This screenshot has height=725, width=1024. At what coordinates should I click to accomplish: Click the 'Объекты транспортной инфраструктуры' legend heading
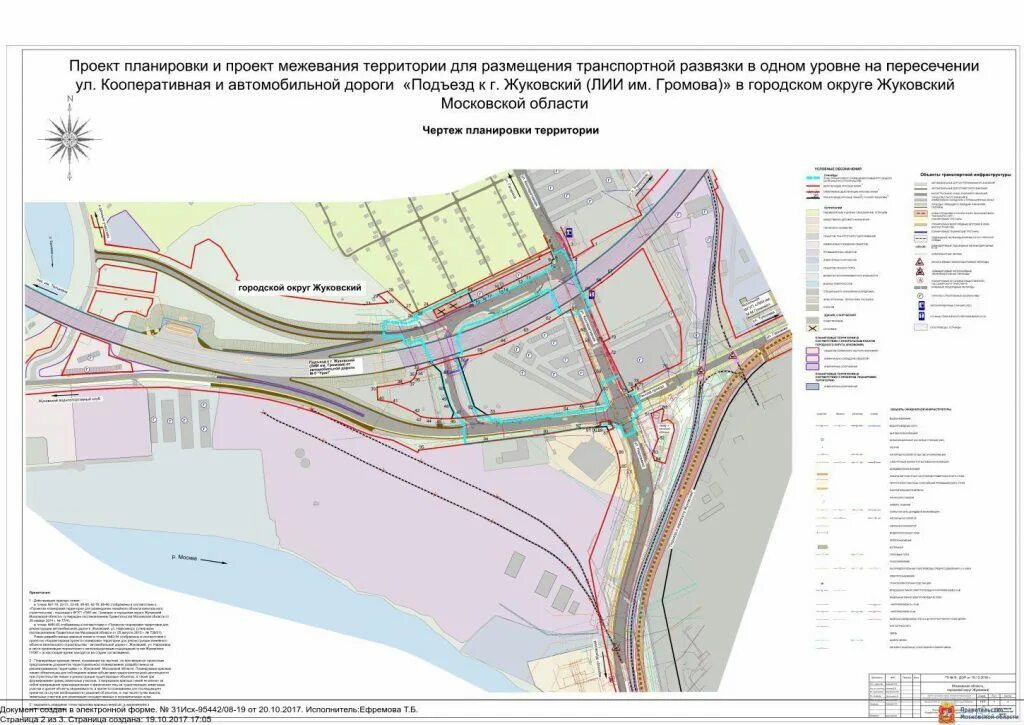point(965,175)
